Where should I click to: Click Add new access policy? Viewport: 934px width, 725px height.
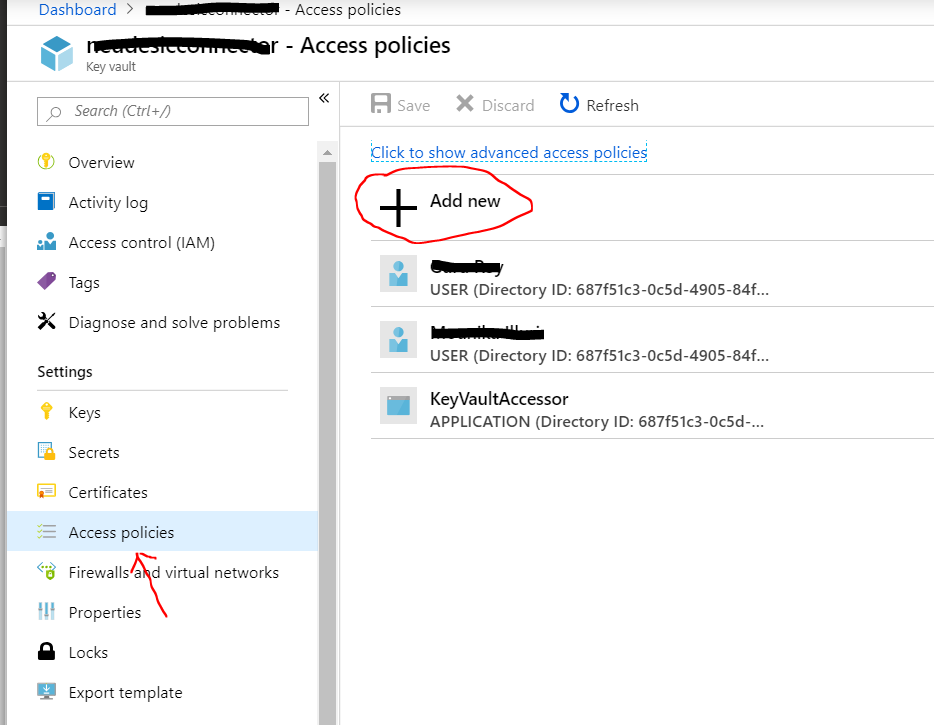click(443, 201)
